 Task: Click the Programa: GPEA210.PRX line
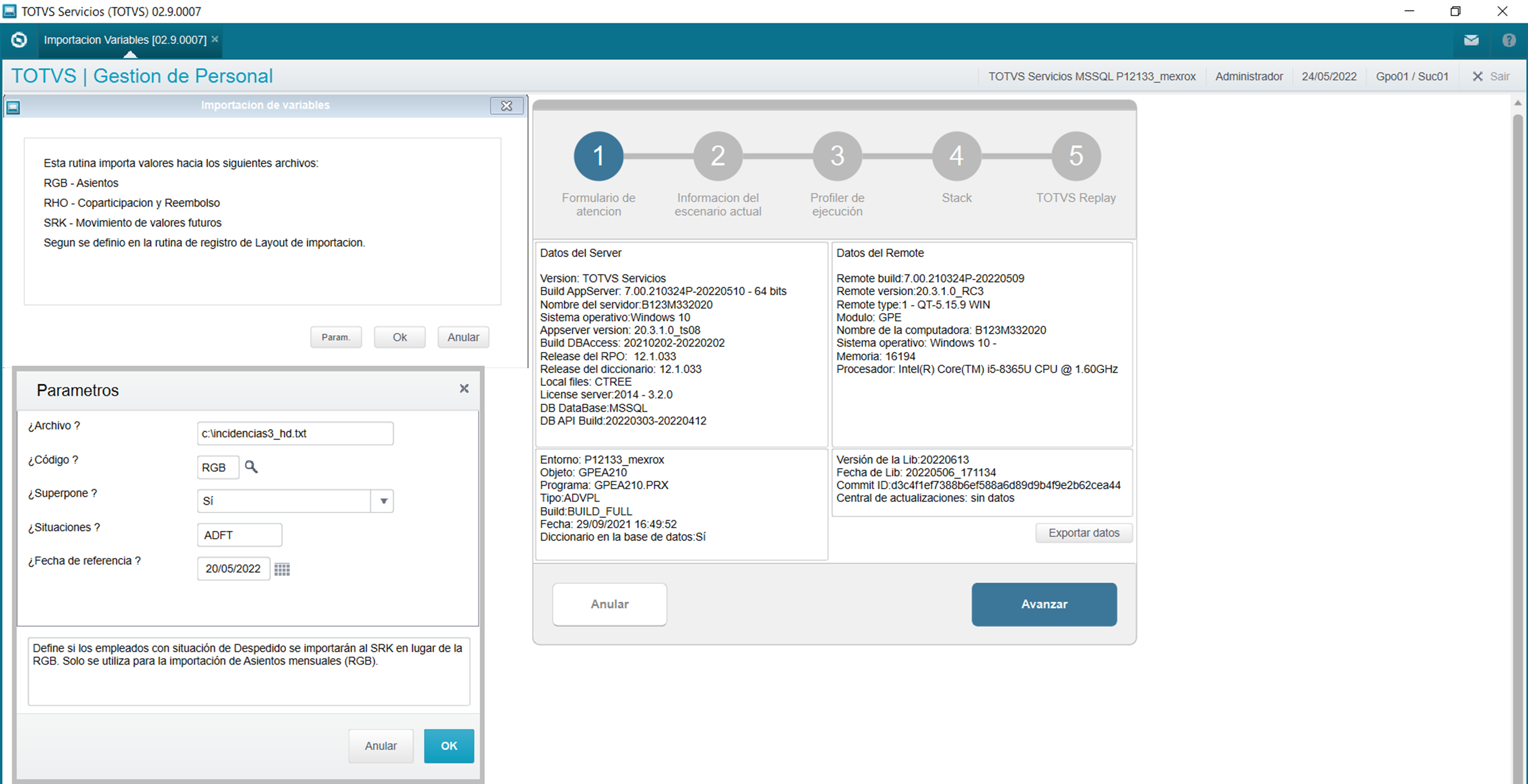[604, 485]
